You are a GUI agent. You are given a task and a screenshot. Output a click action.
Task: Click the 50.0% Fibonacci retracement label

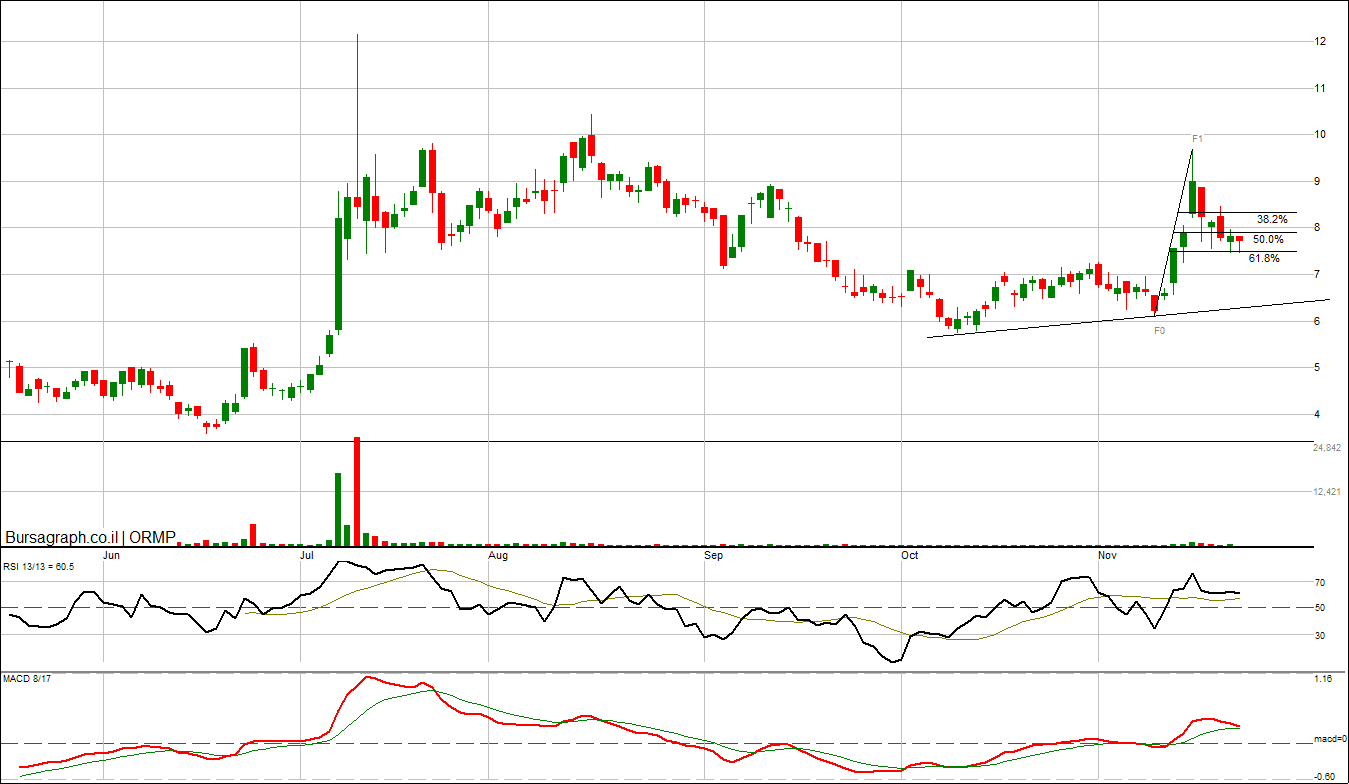(x=1267, y=240)
